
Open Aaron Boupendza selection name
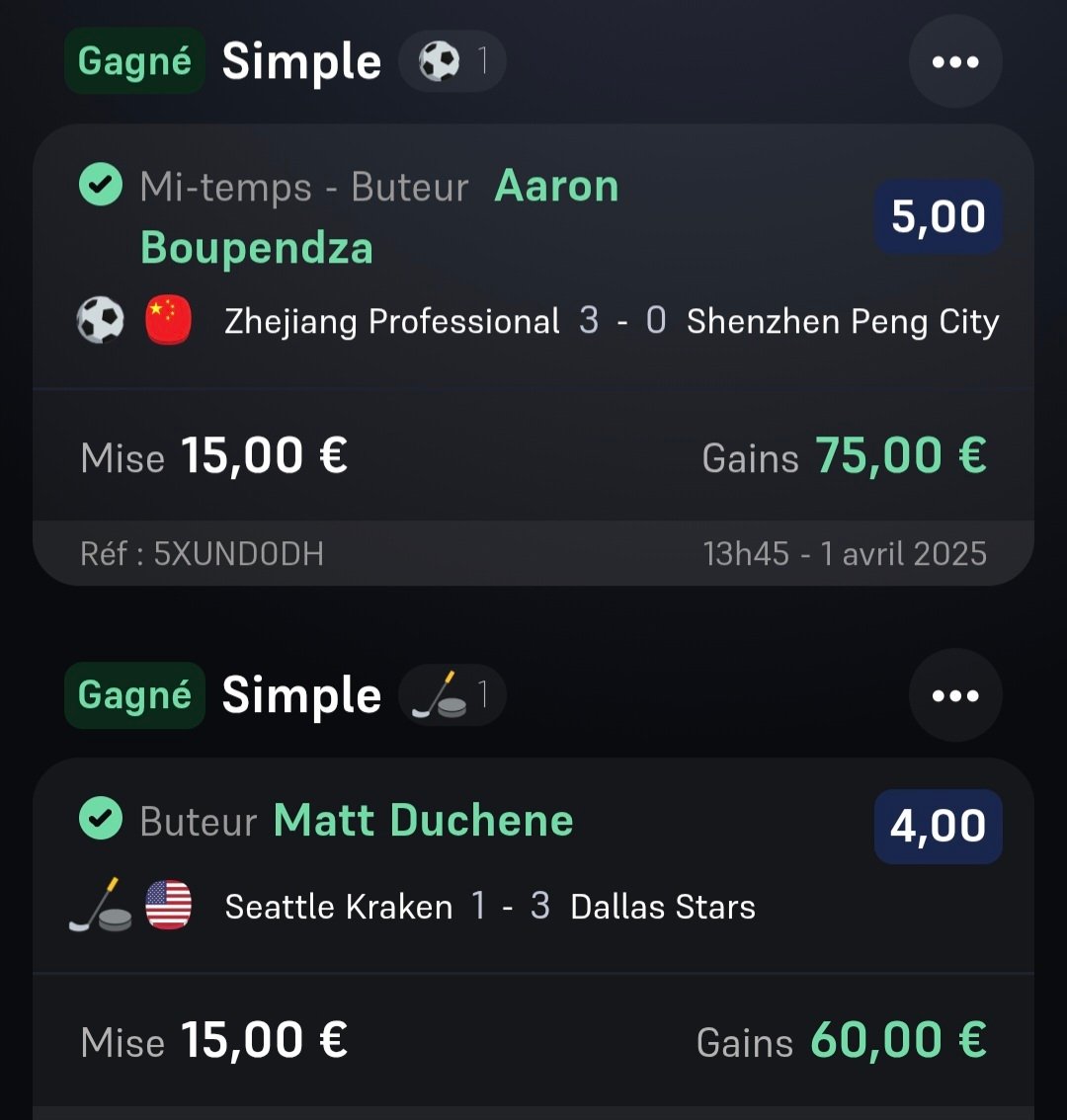379,217
